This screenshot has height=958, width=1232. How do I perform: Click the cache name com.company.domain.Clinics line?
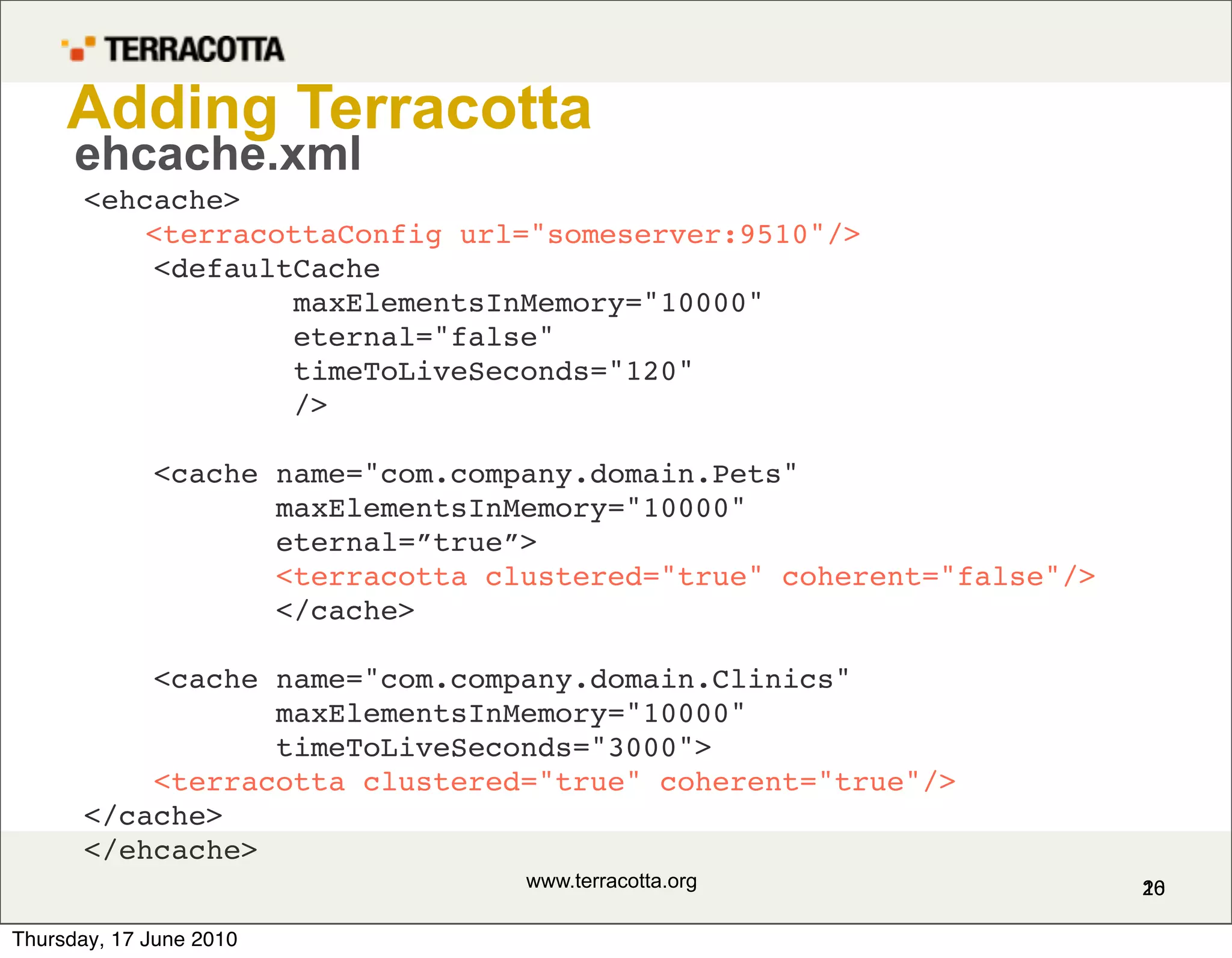coord(502,680)
